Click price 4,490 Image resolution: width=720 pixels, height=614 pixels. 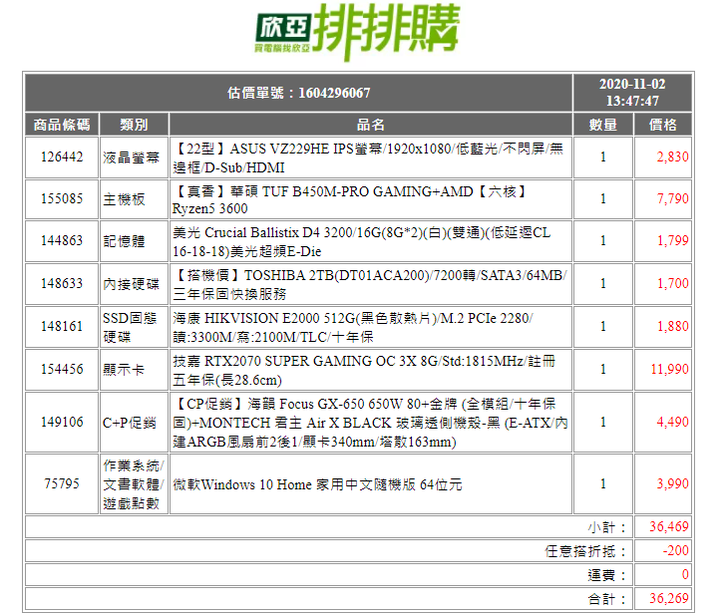pyautogui.click(x=672, y=422)
